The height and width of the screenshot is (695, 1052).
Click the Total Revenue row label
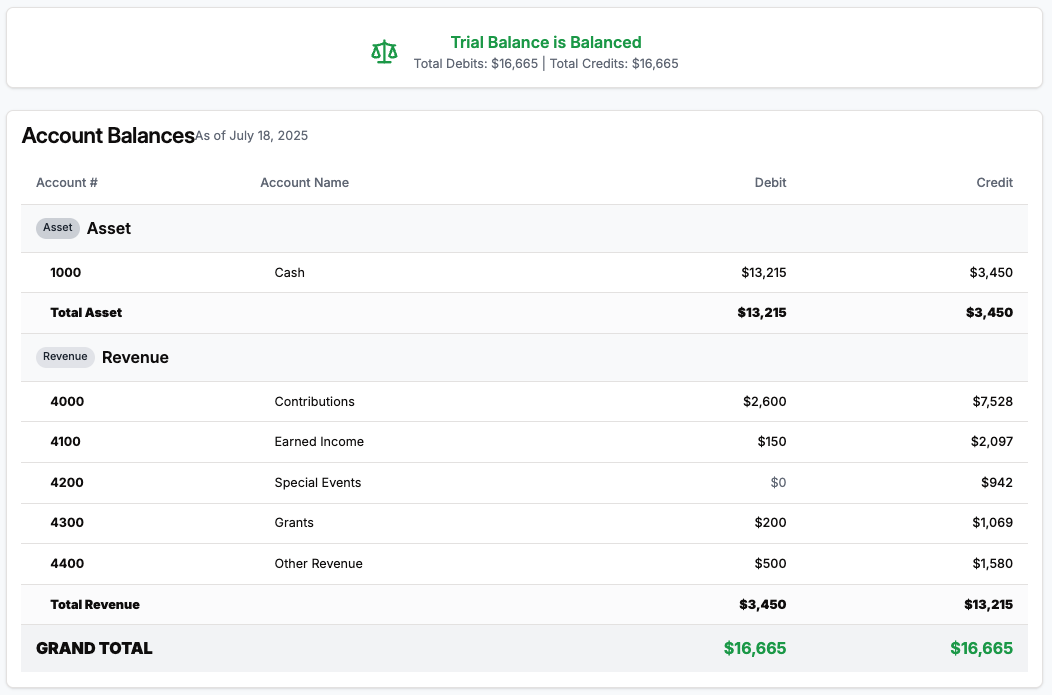pos(95,605)
